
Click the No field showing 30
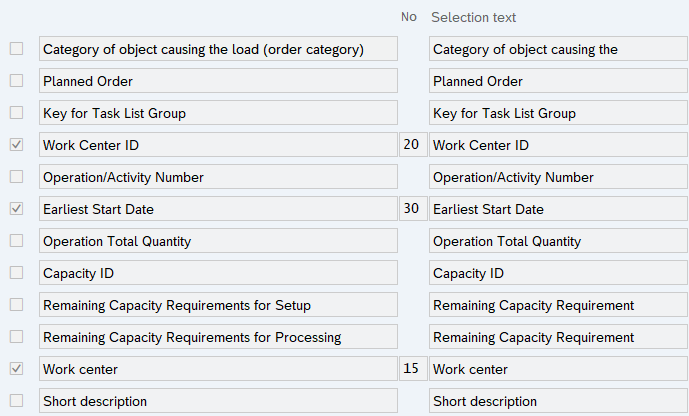411,209
